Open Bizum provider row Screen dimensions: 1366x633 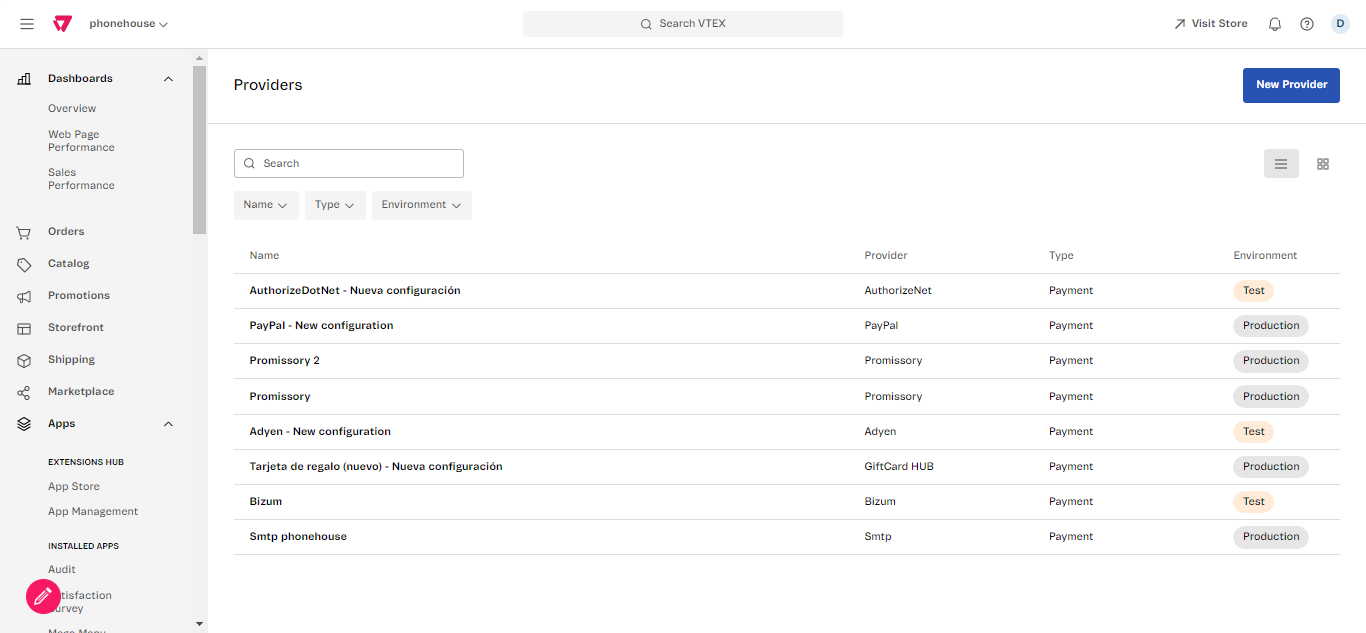[x=786, y=502]
